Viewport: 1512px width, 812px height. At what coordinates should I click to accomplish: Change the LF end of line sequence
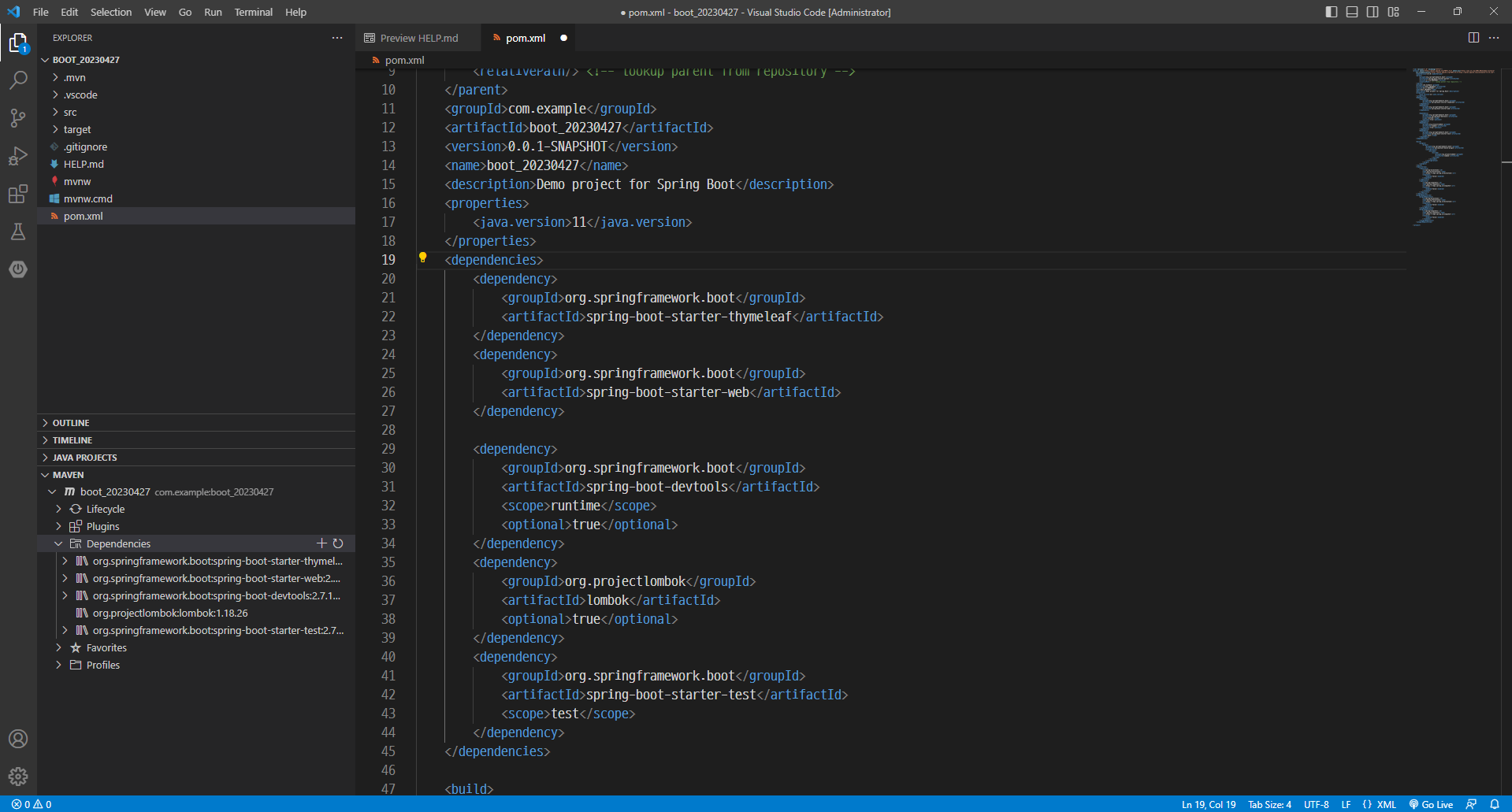coord(1346,804)
